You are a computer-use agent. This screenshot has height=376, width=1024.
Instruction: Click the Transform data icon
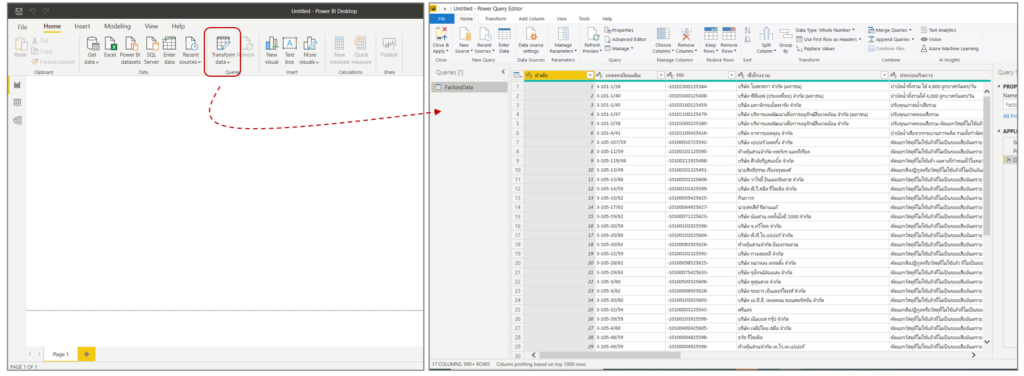tap(223, 43)
